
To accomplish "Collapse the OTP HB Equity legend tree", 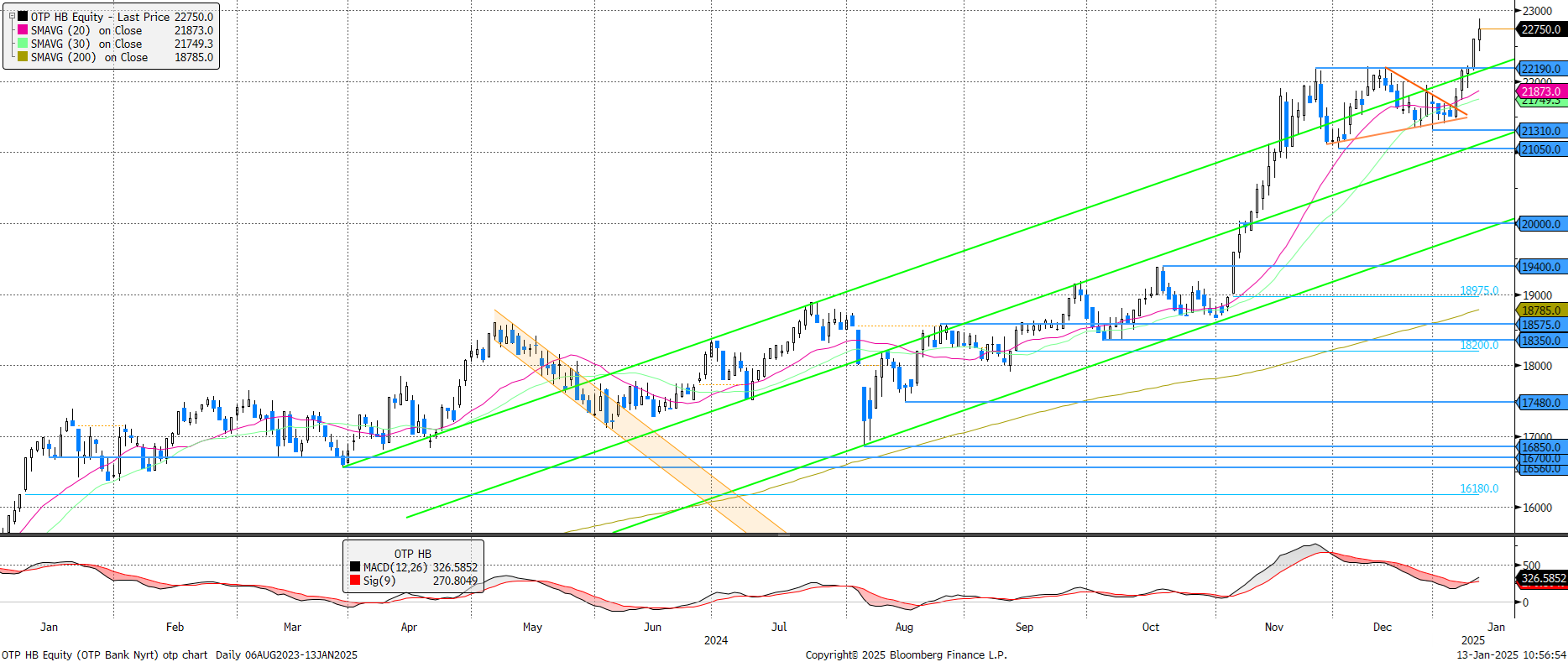I will (12, 16).
